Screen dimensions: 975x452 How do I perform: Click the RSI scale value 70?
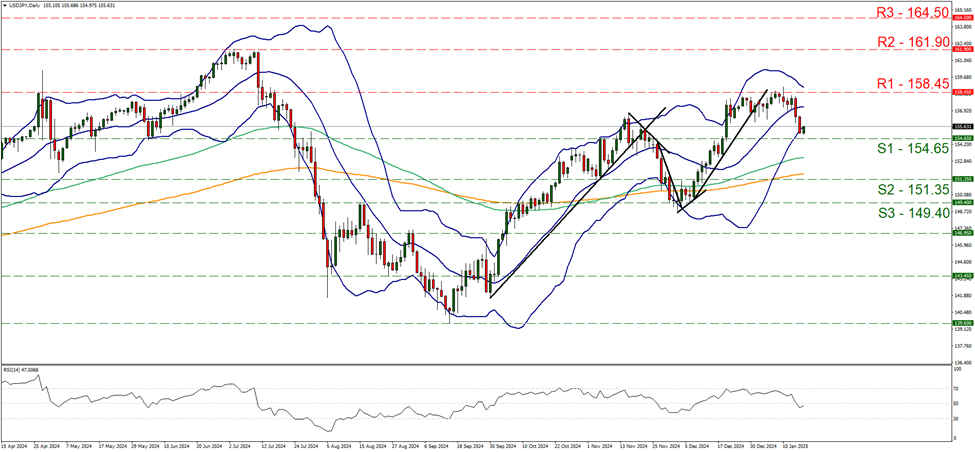pyautogui.click(x=958, y=389)
